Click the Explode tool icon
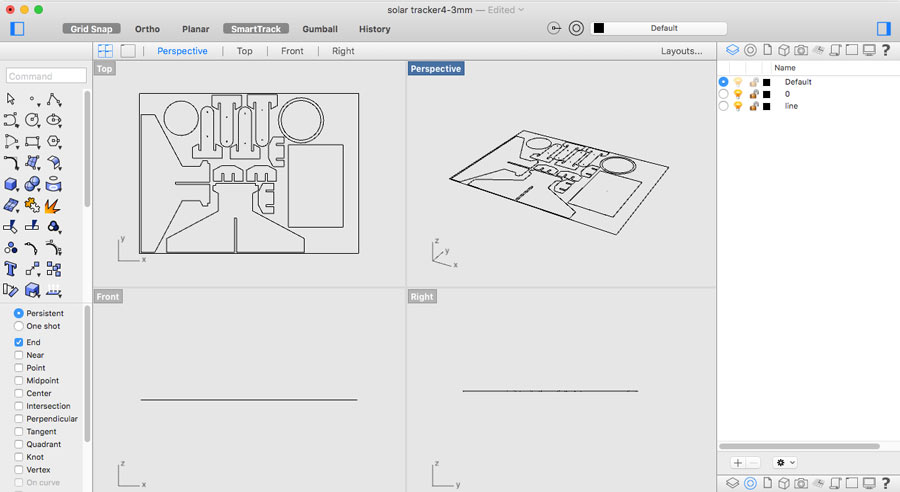Image resolution: width=900 pixels, height=492 pixels. (x=54, y=205)
